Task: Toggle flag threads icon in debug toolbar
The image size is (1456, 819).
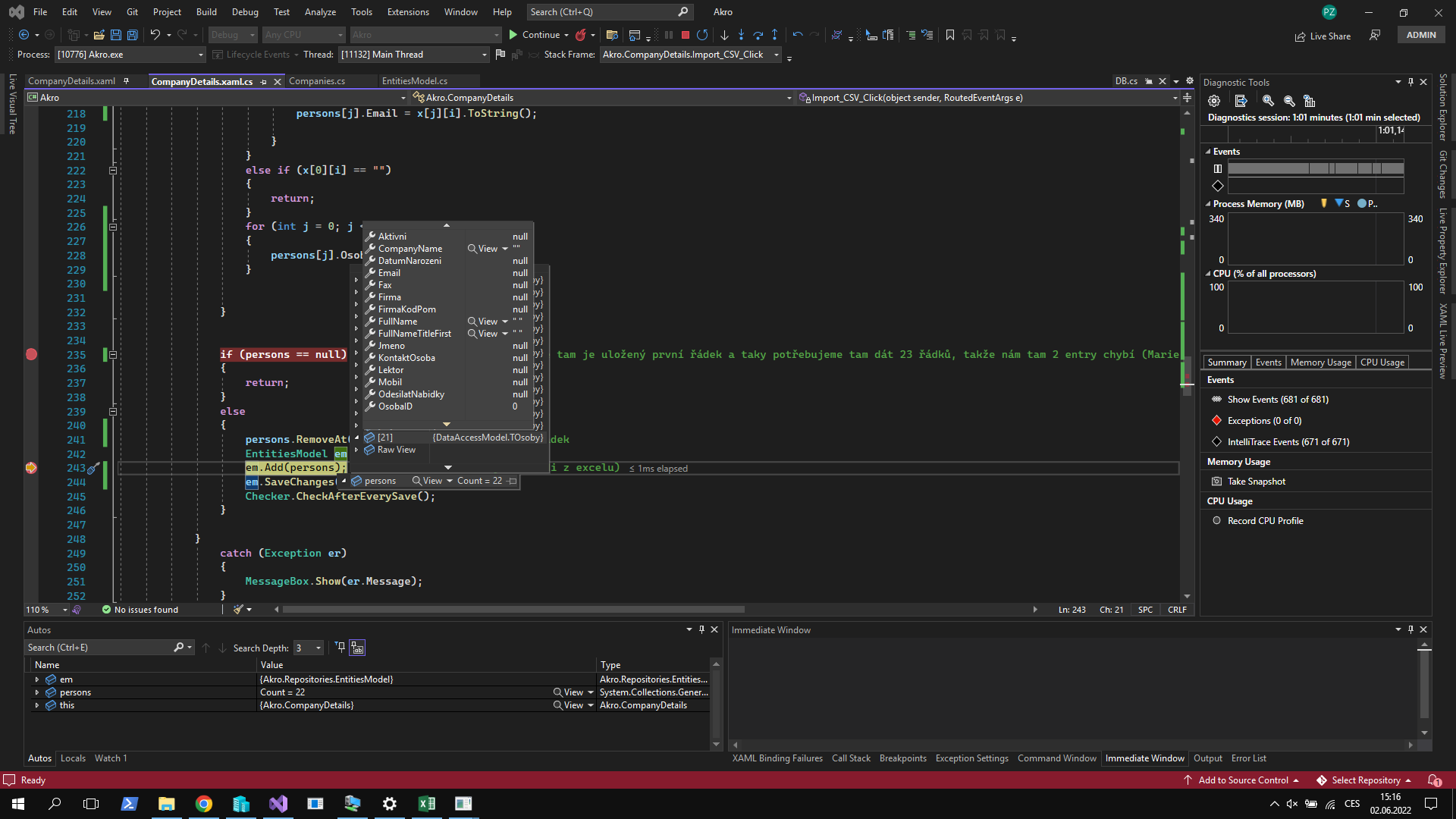Action: pos(500,55)
